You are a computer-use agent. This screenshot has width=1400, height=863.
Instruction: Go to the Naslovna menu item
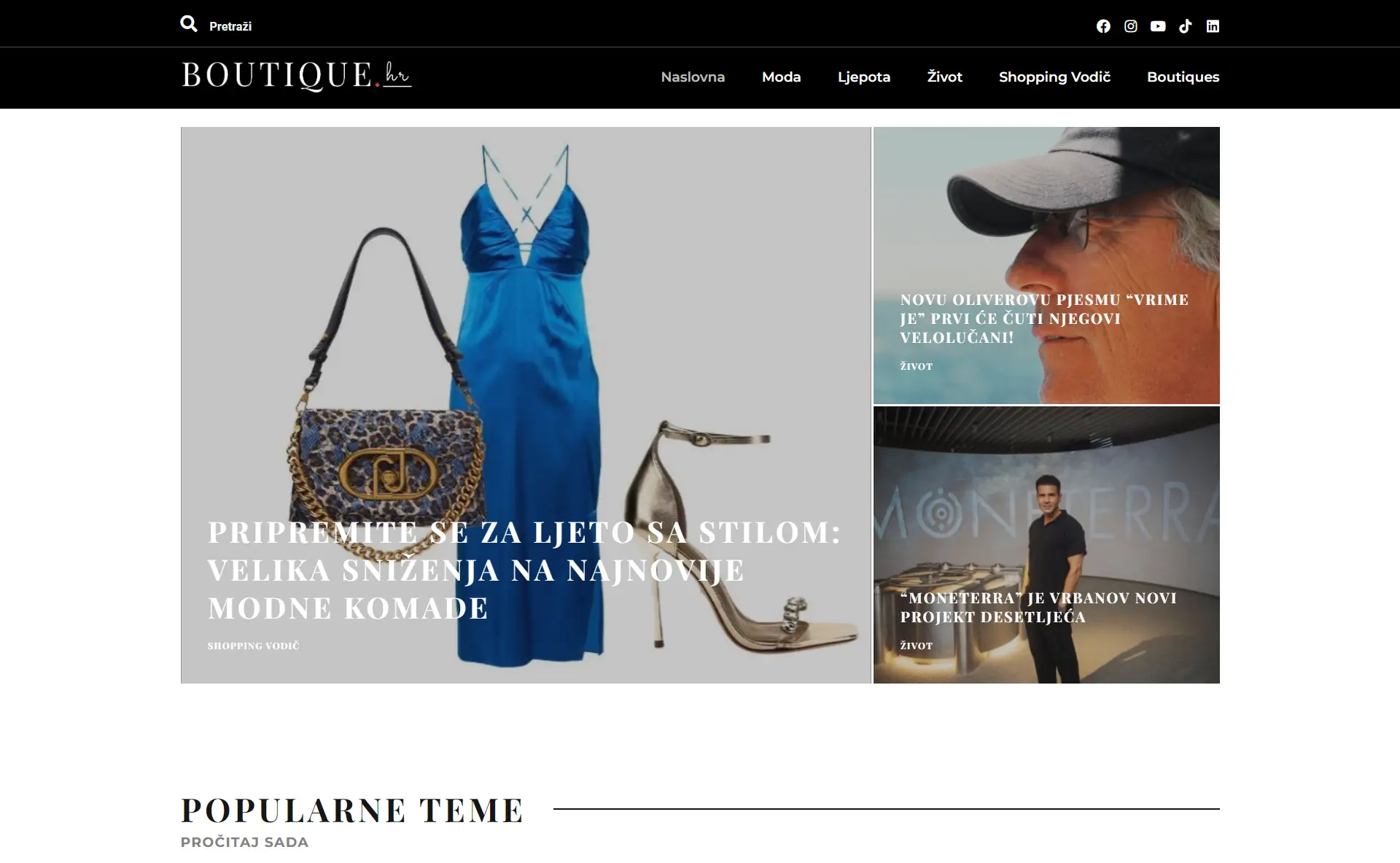coord(693,77)
